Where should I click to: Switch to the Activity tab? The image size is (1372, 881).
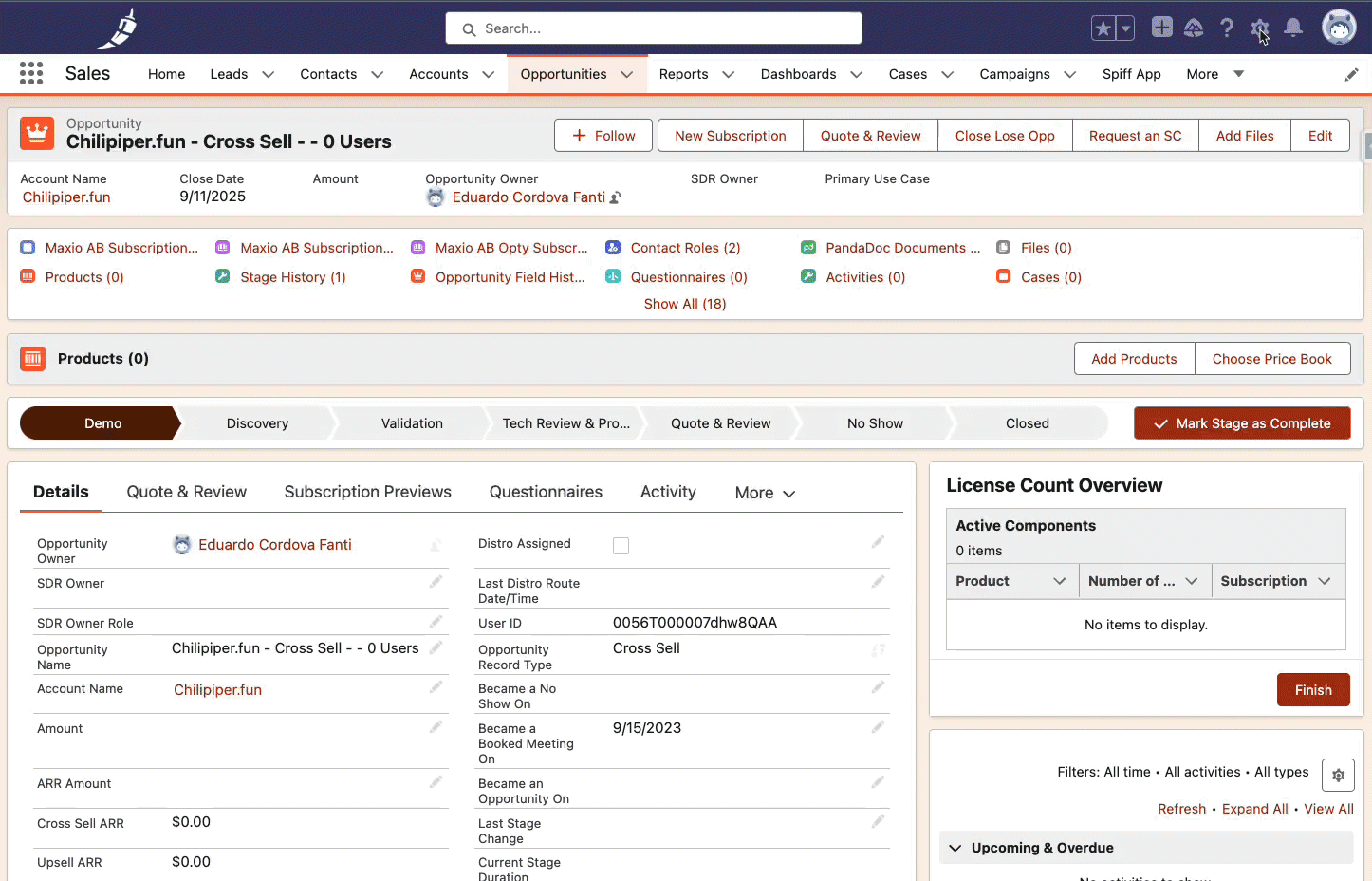pos(668,492)
